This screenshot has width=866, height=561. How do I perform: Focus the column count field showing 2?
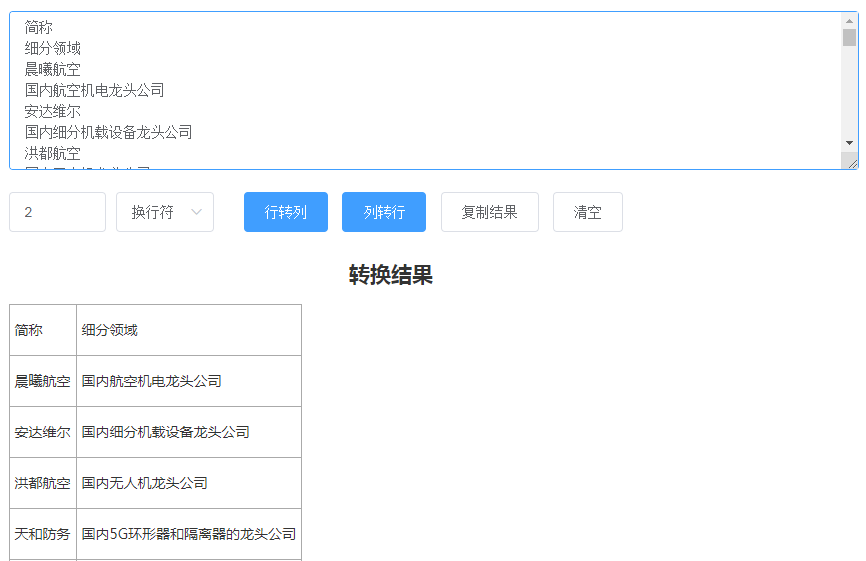click(57, 212)
